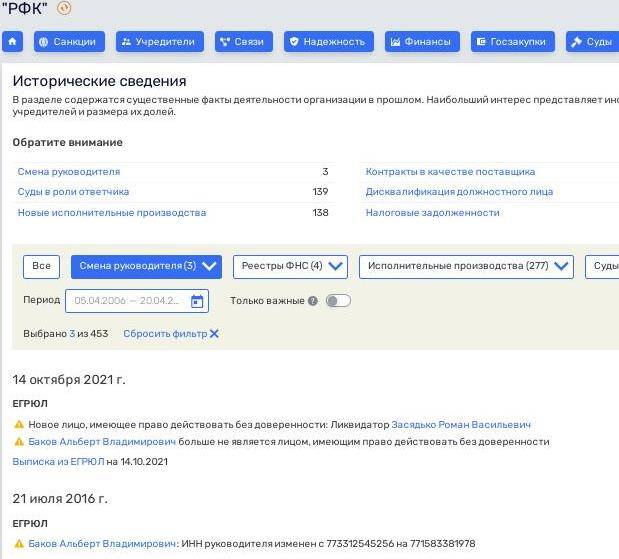Open Засядько Роман Васильевич profile link

pos(461,425)
